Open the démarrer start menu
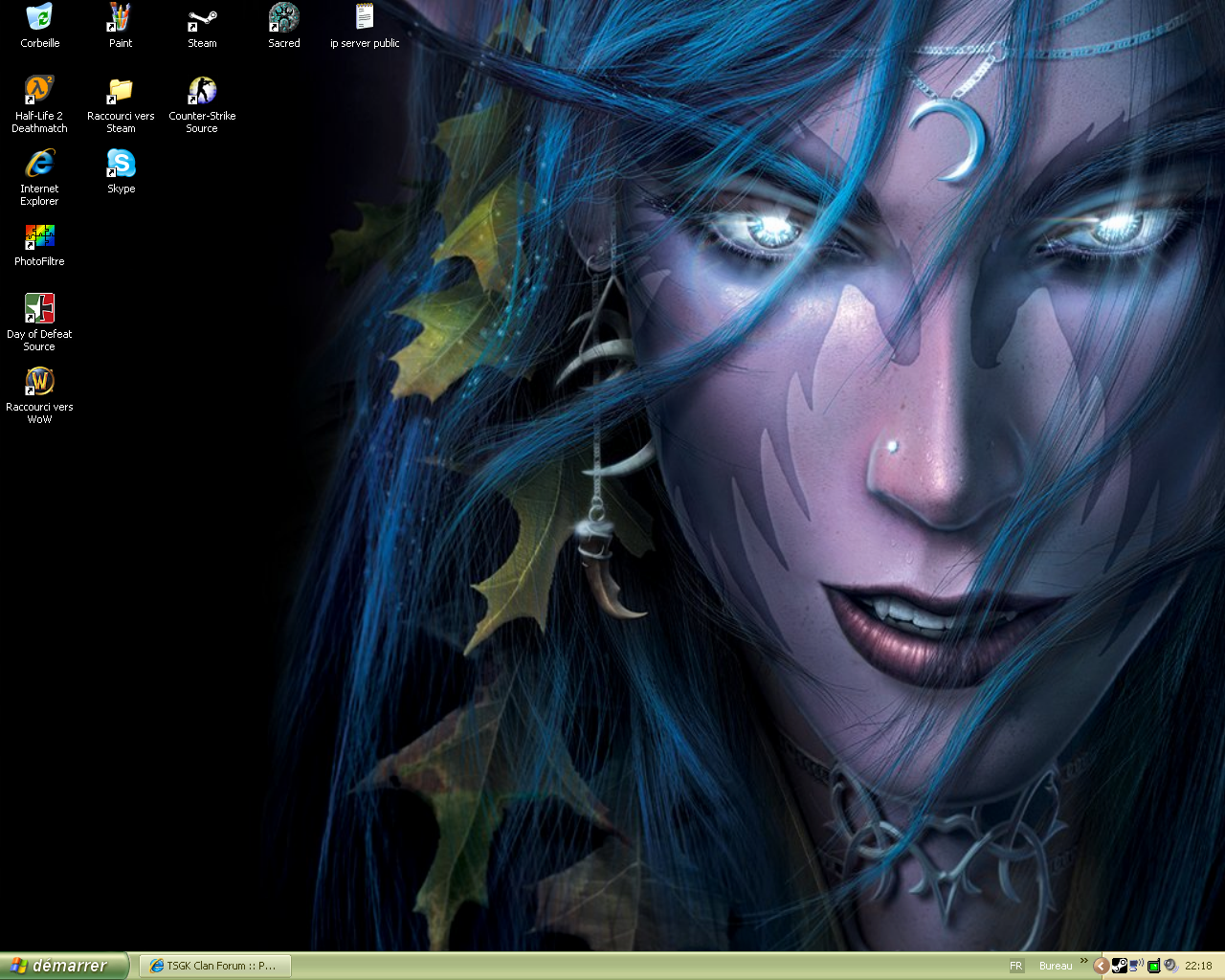Screen dimensions: 1225x980 pos(63,966)
